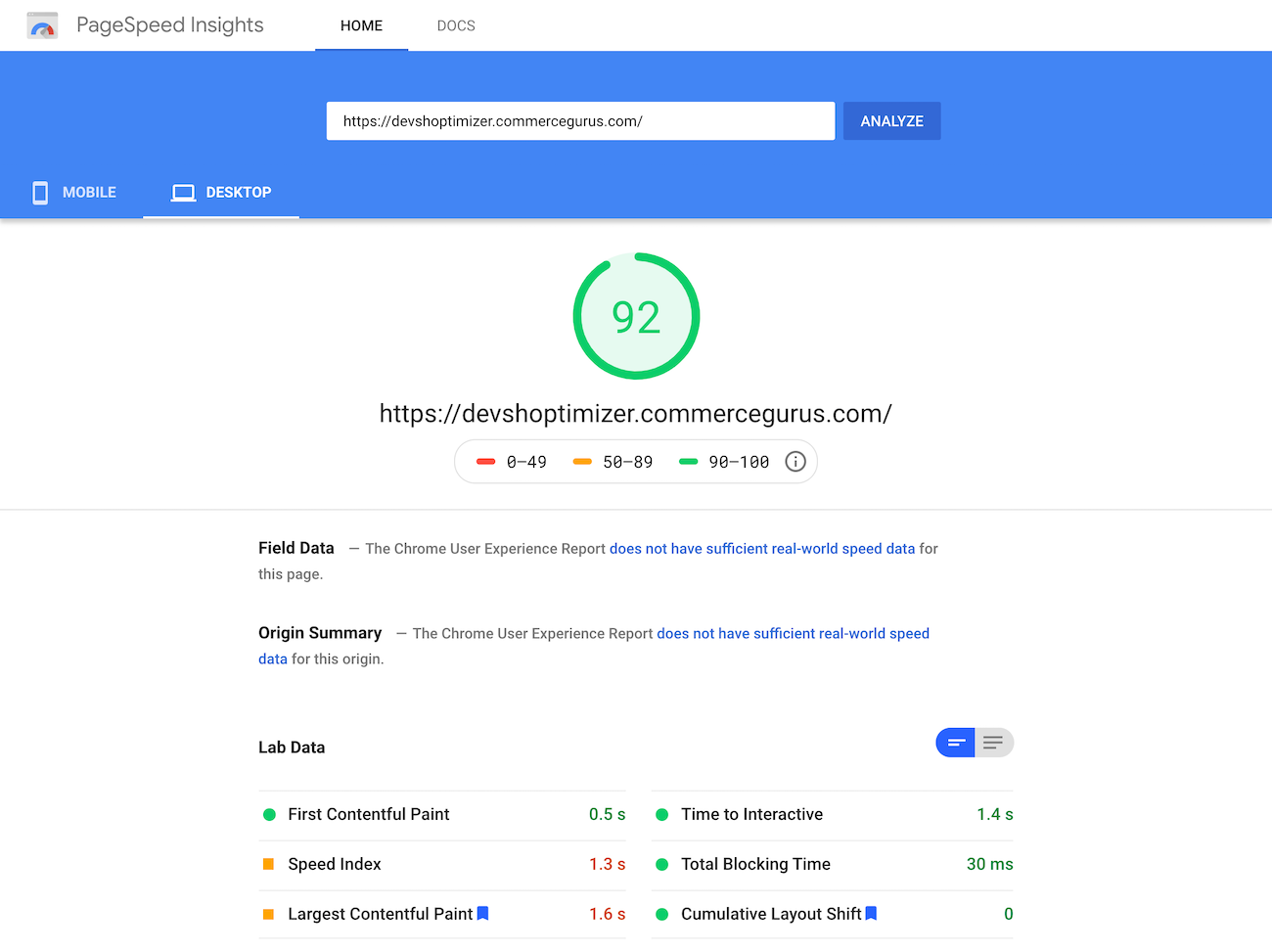Click the green dot beside Cumulative Layout Shift
The height and width of the screenshot is (952, 1272).
point(661,914)
